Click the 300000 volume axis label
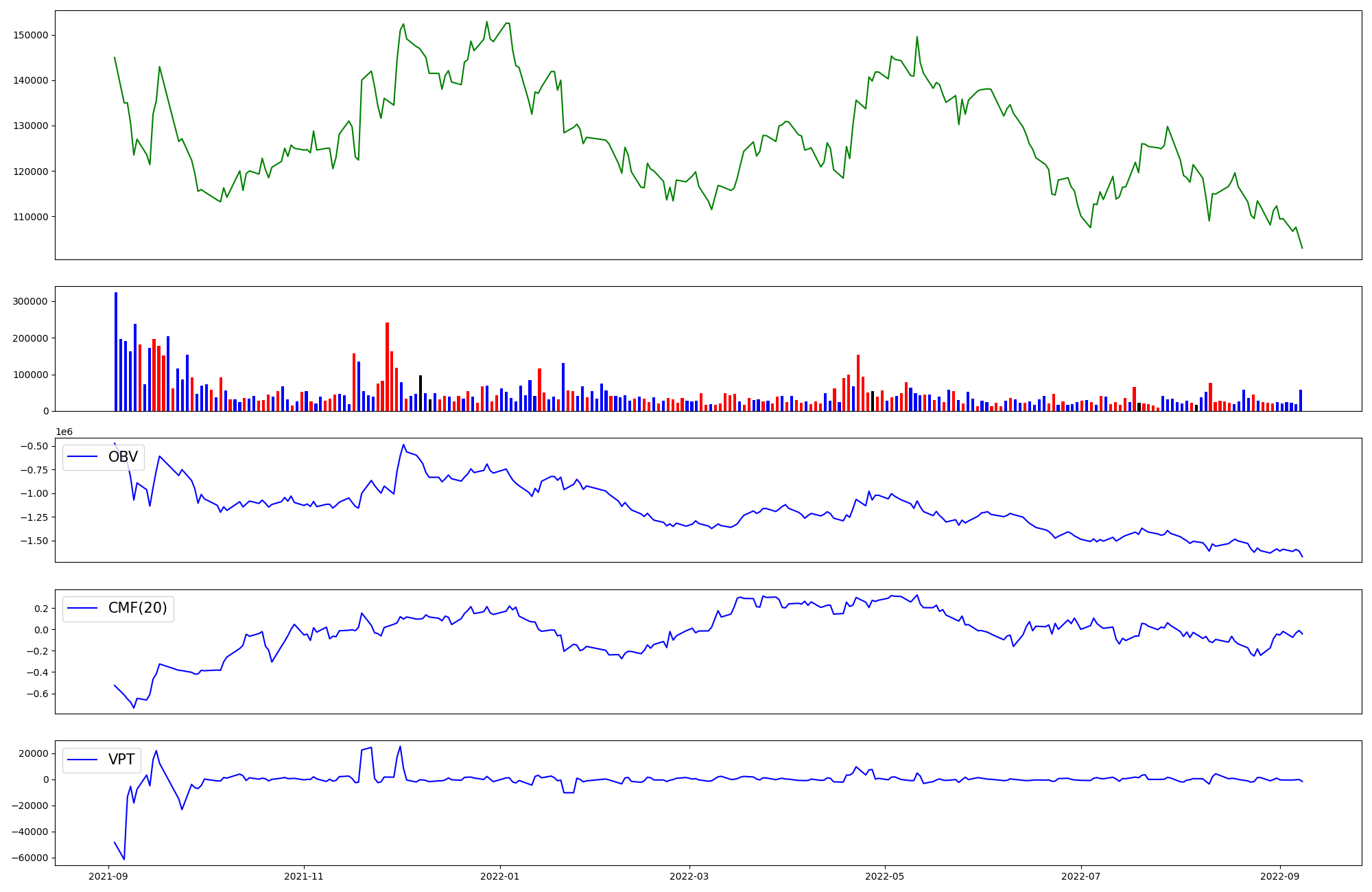Screen dimensions: 1372x892 pyautogui.click(x=31, y=302)
